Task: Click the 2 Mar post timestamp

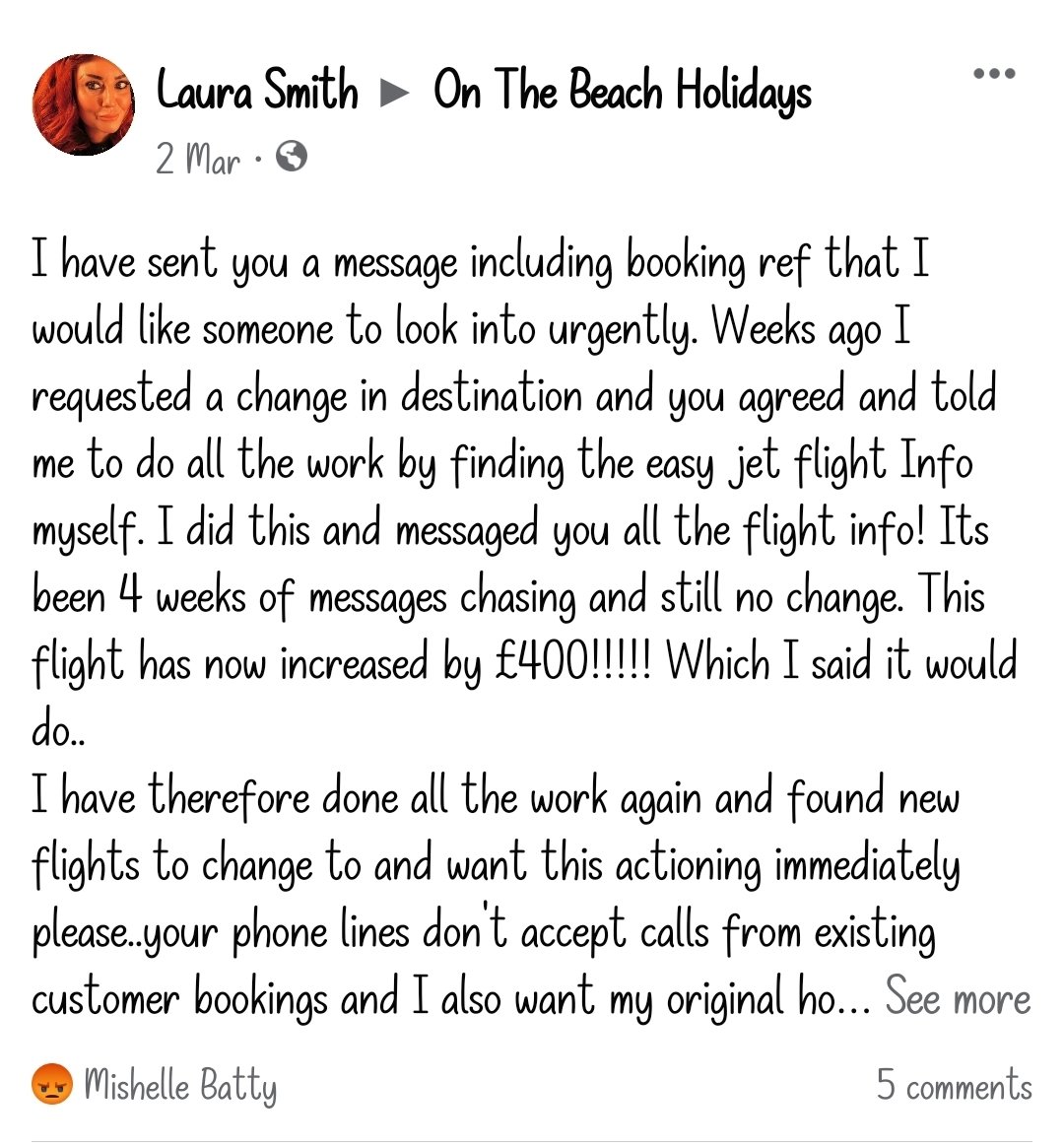Action: coord(197,158)
